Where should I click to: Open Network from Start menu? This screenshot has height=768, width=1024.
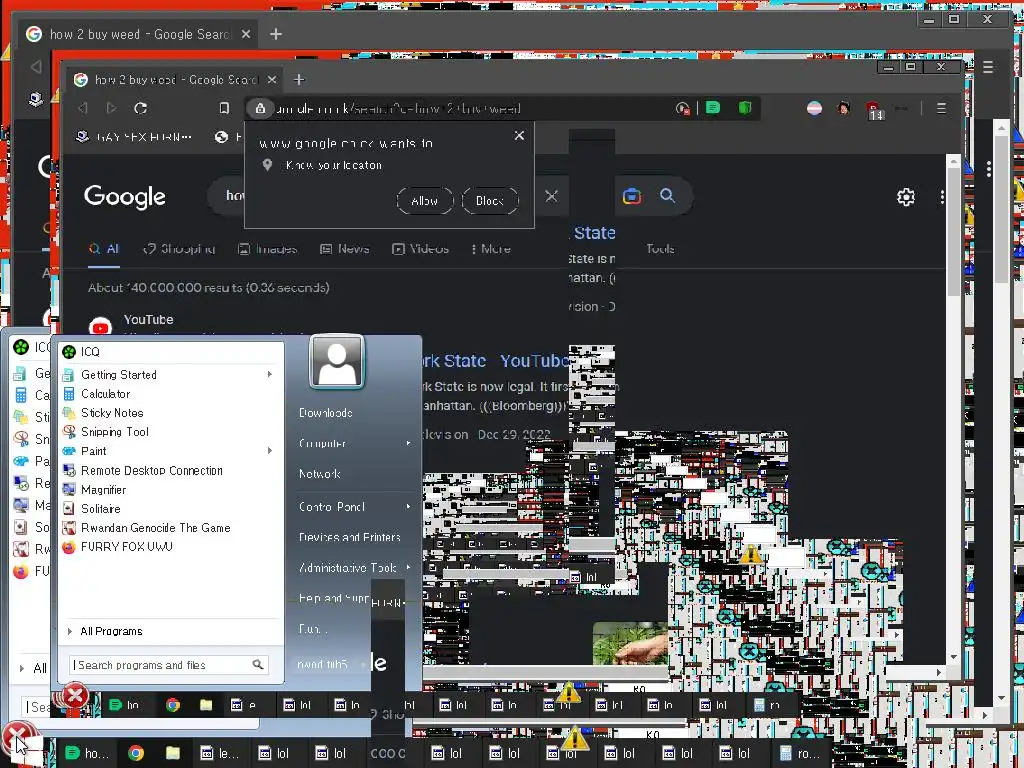tap(319, 474)
